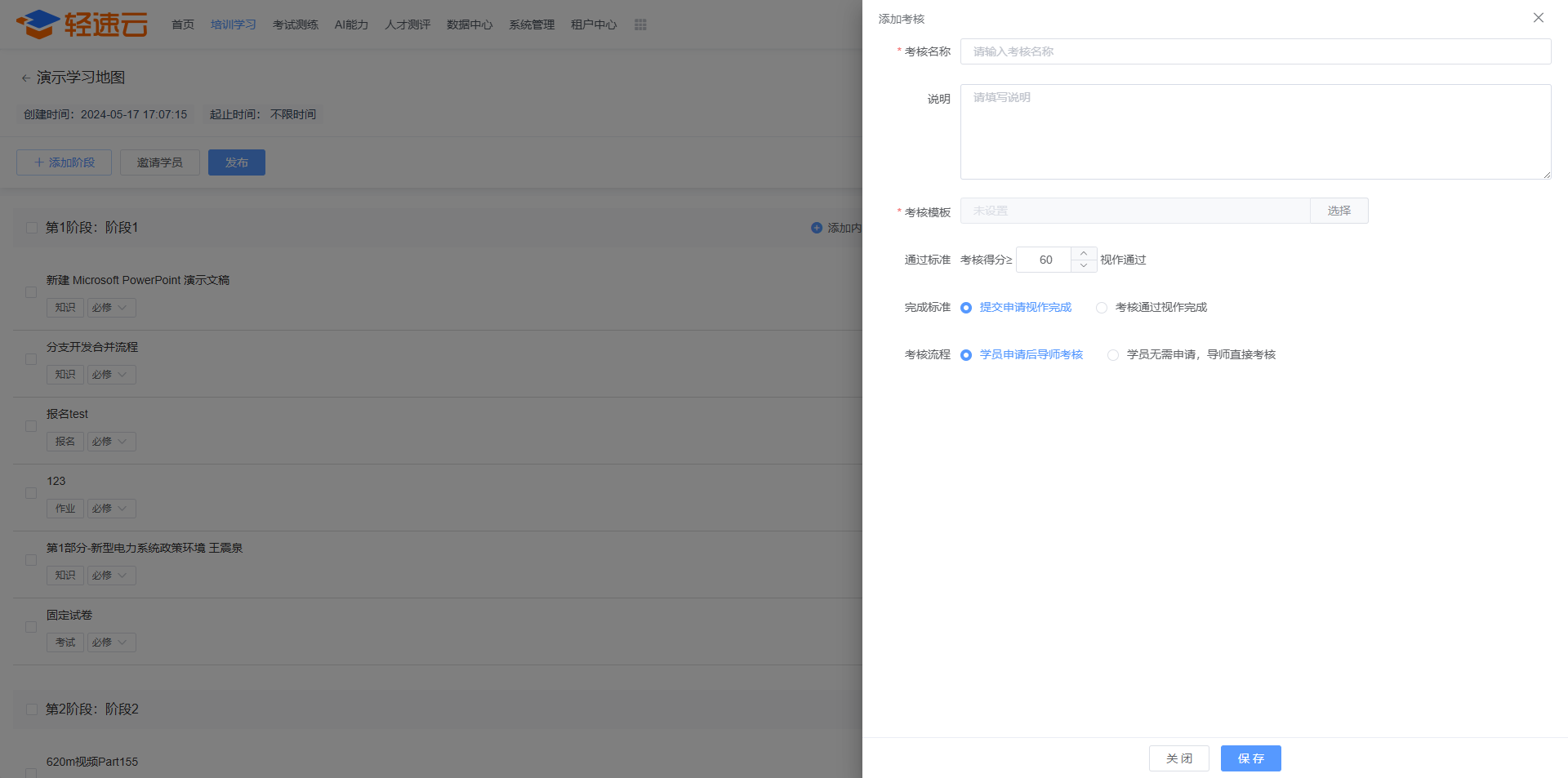
Task: Decrease the passing score with down arrow
Action: coord(1084,266)
